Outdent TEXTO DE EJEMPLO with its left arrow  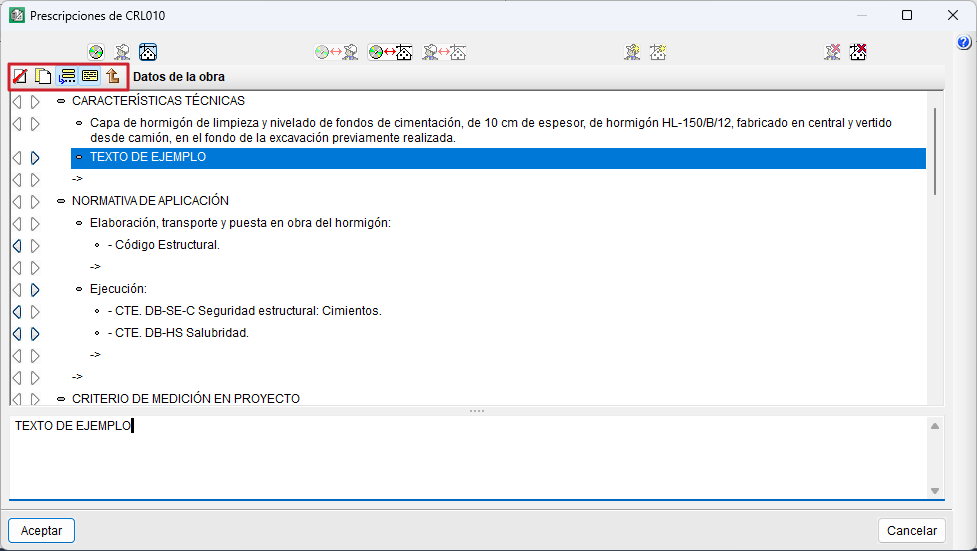tap(17, 158)
